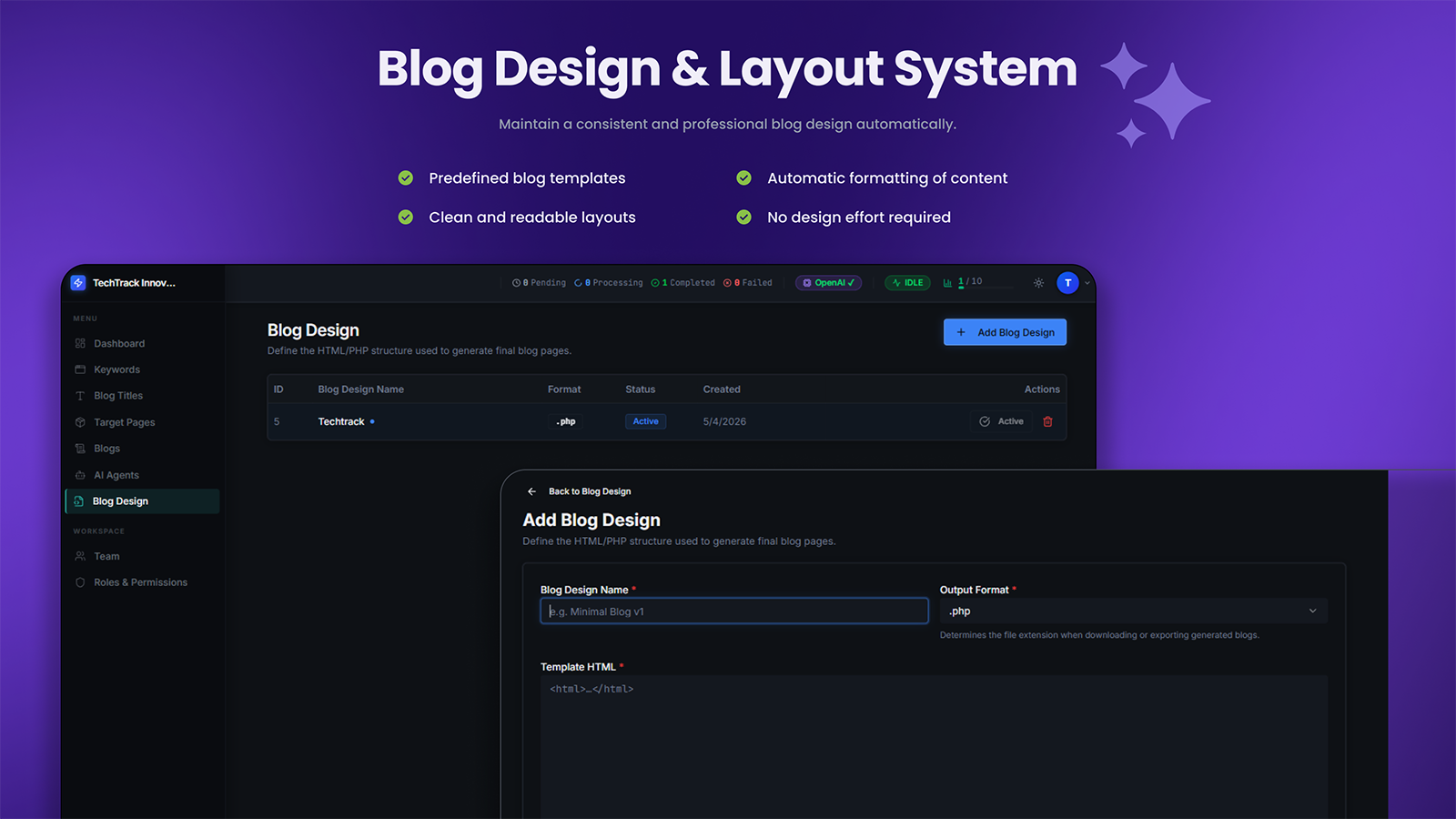
Task: Click the 1 Completed check indicator
Action: (682, 283)
